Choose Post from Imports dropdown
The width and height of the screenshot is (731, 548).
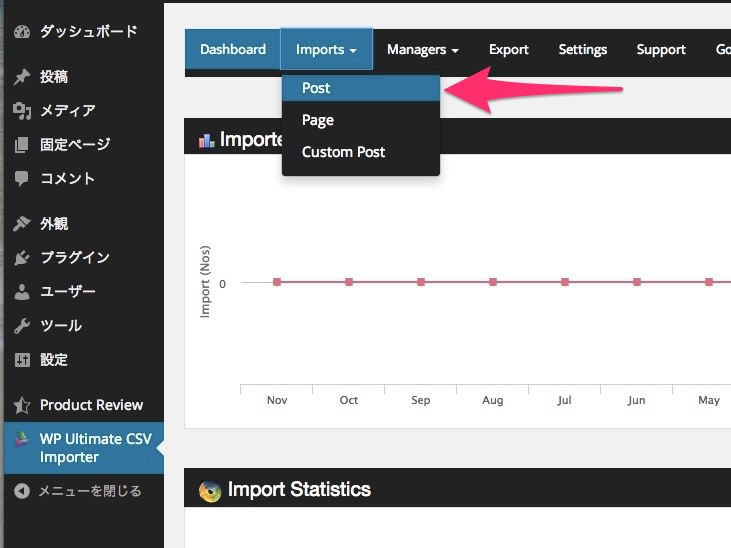361,88
